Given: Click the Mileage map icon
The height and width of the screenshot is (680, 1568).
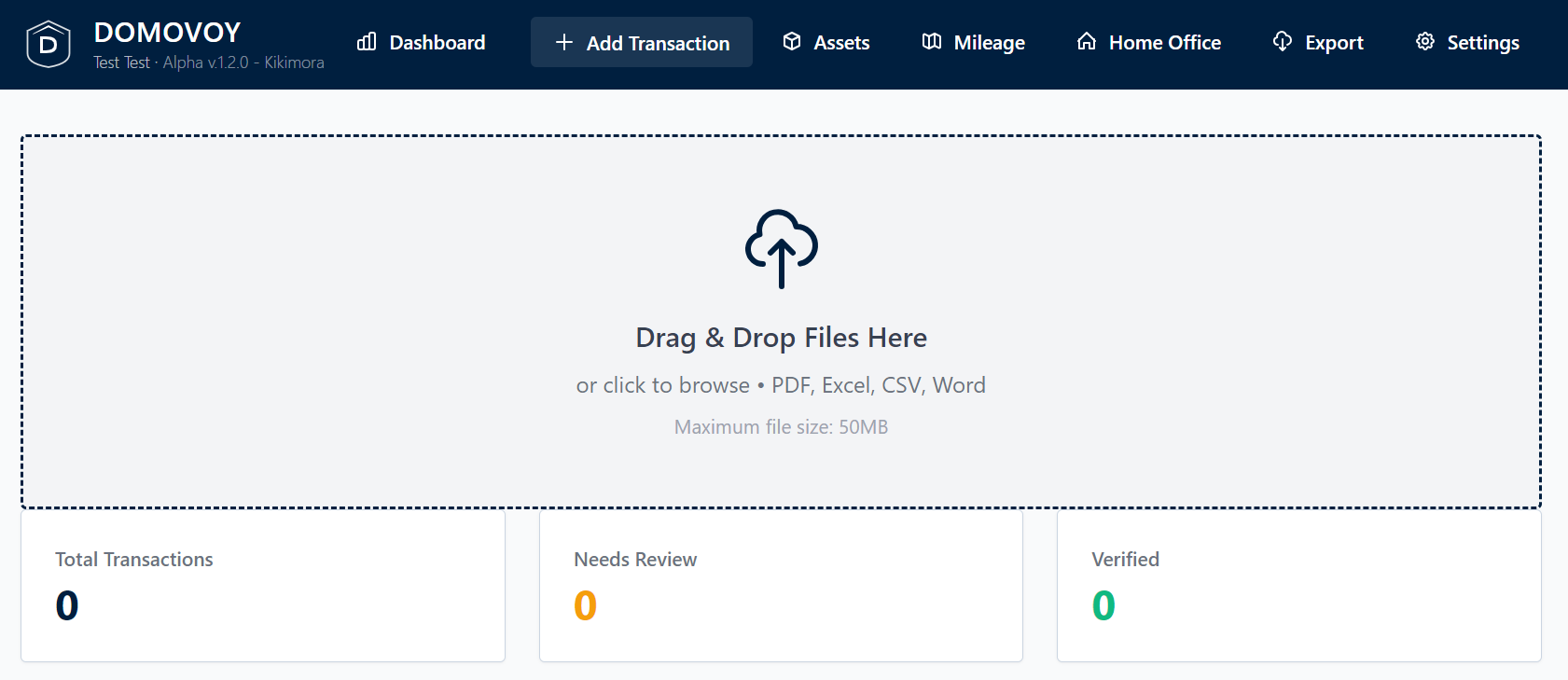Looking at the screenshot, I should (932, 42).
